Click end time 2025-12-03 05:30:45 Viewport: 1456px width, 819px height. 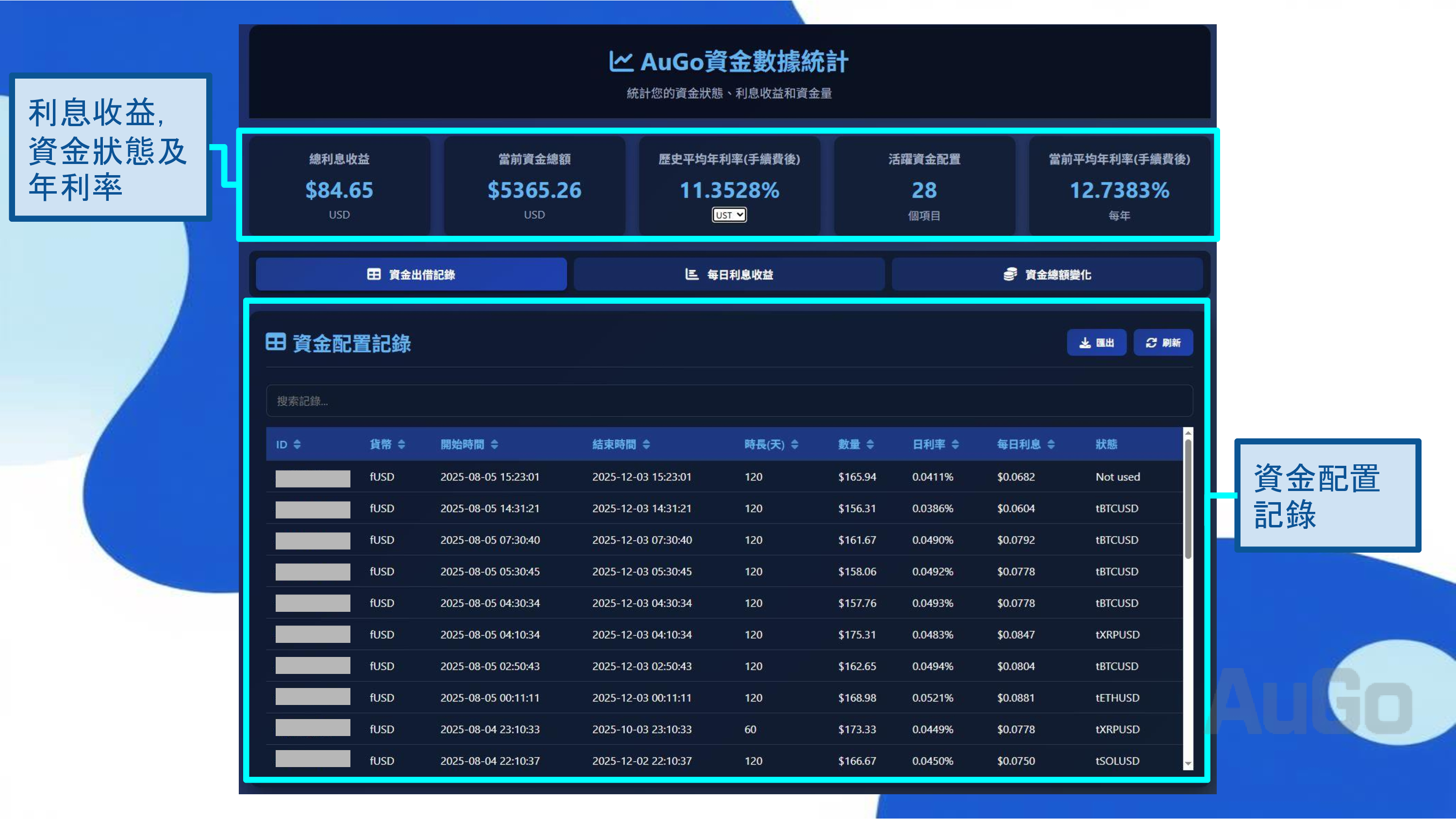(642, 572)
